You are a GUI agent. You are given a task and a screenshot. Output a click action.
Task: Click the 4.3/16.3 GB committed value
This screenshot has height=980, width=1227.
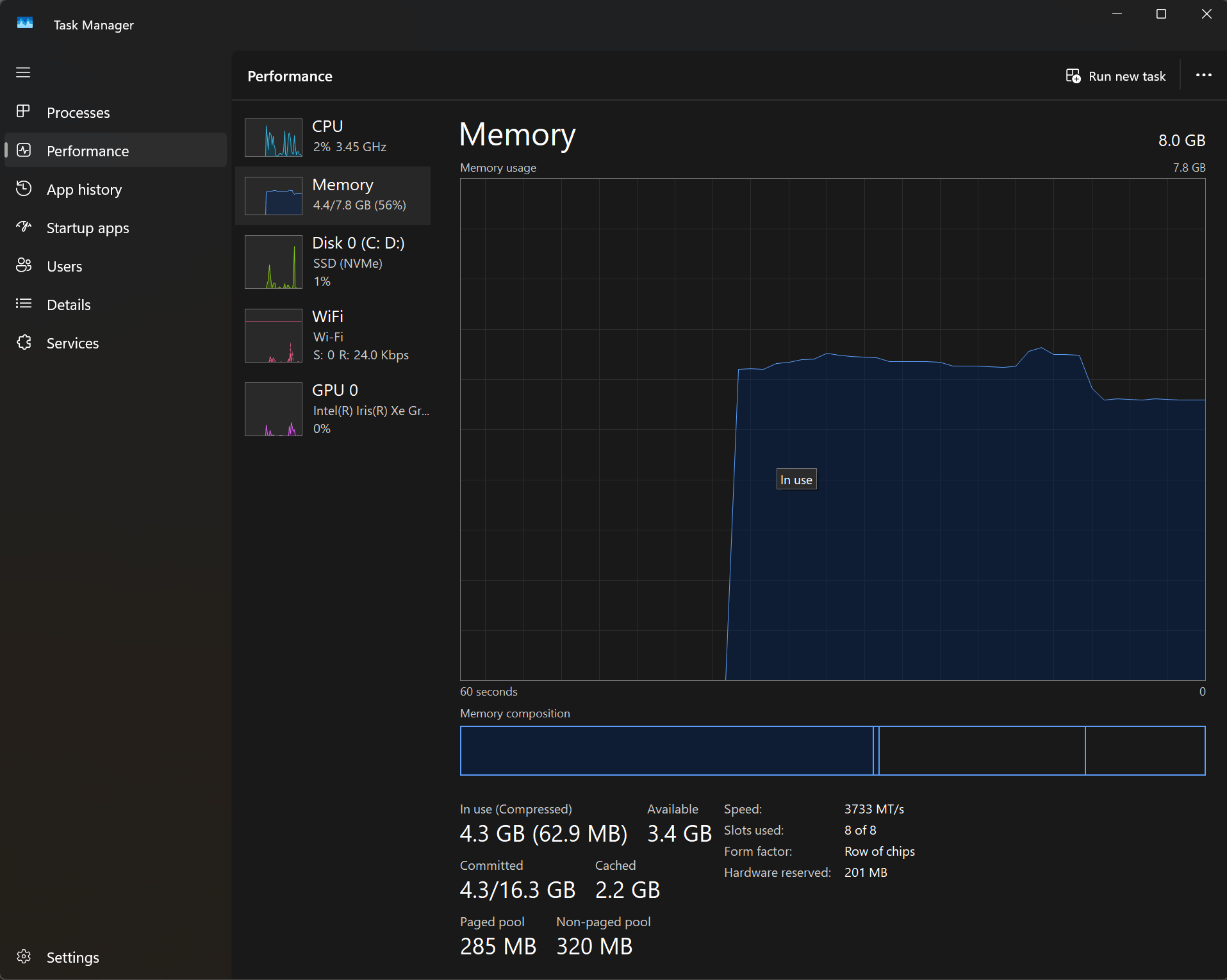click(x=518, y=890)
